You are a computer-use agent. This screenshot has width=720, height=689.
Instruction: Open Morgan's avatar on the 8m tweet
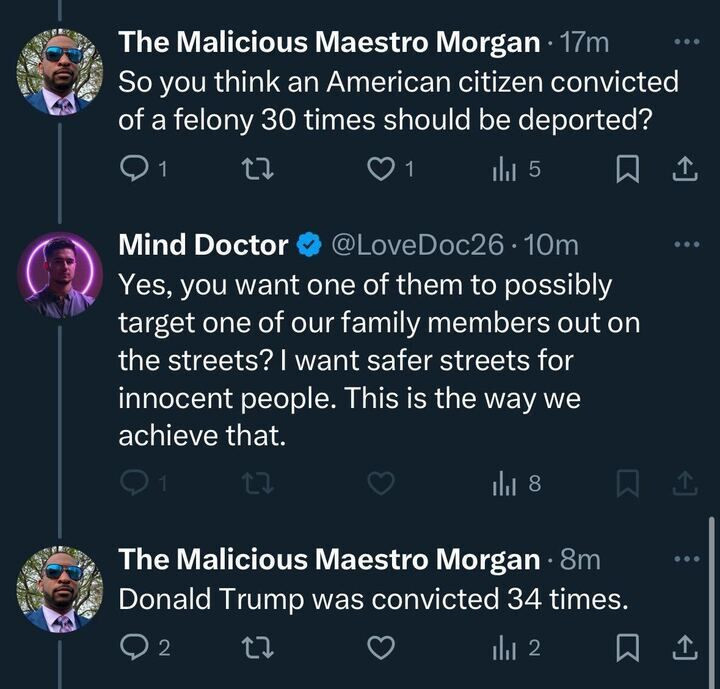(60, 589)
